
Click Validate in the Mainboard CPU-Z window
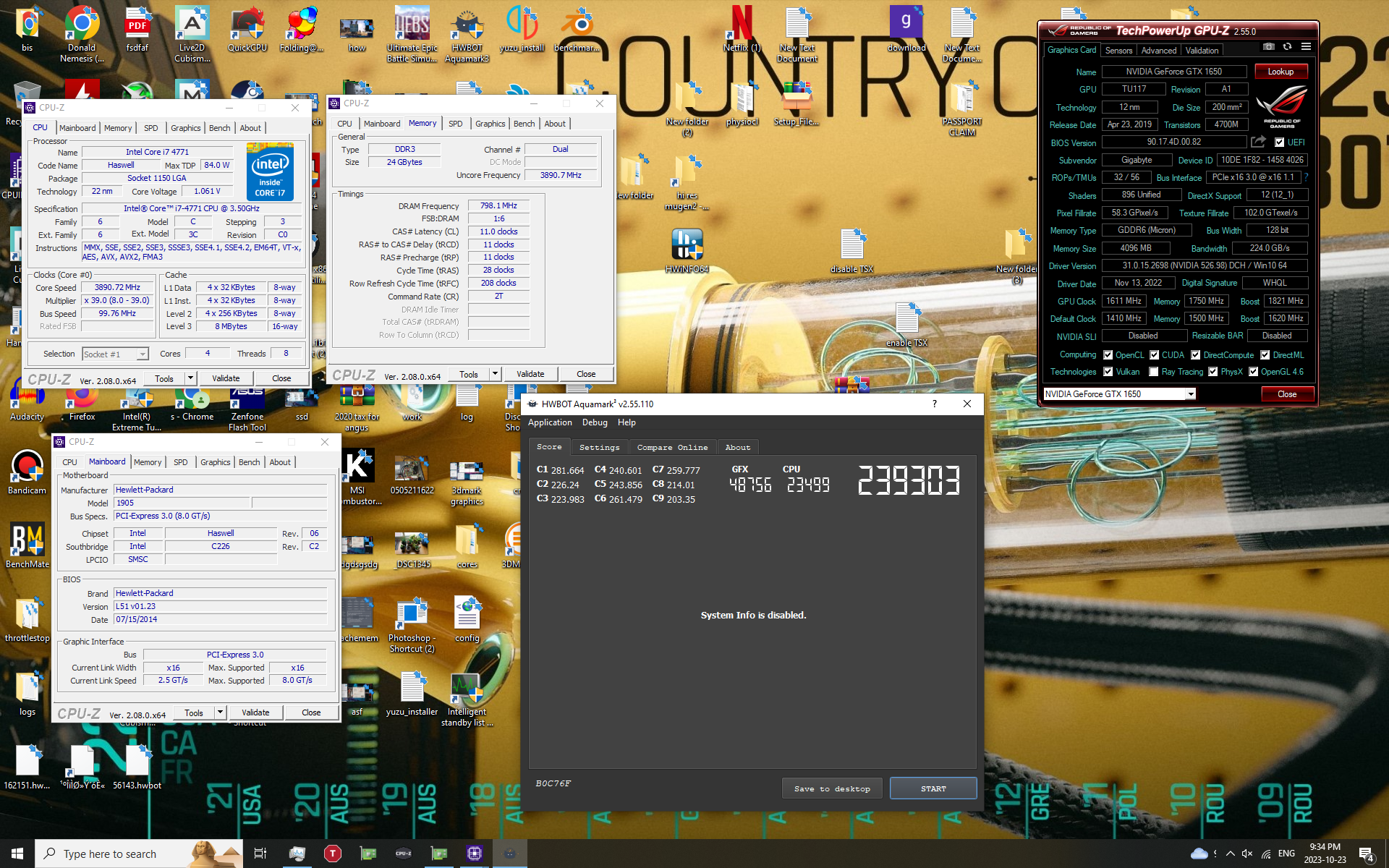(x=255, y=712)
